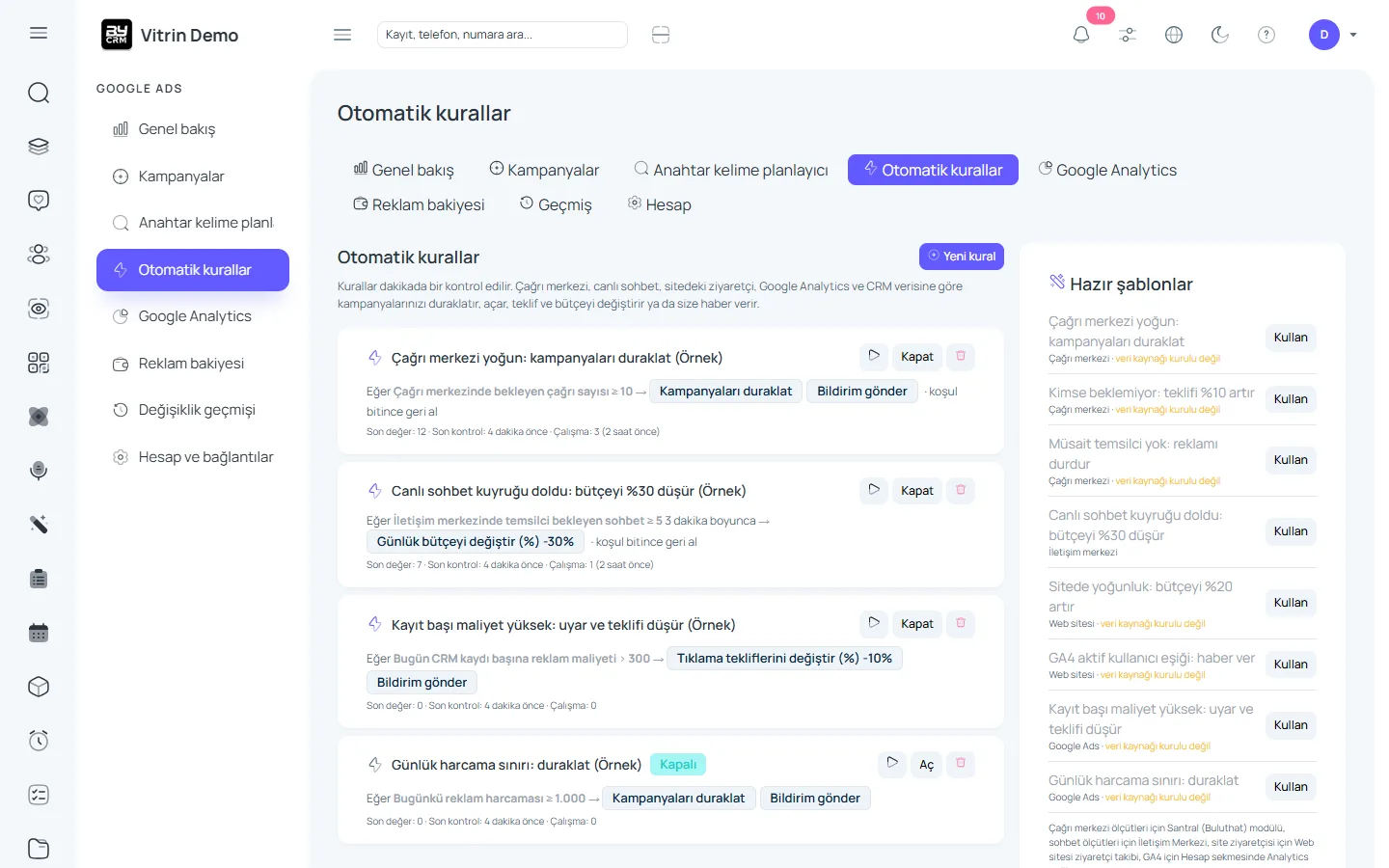Open the calendar icon in left rail
Screen dimensions: 1389x868
(39, 633)
